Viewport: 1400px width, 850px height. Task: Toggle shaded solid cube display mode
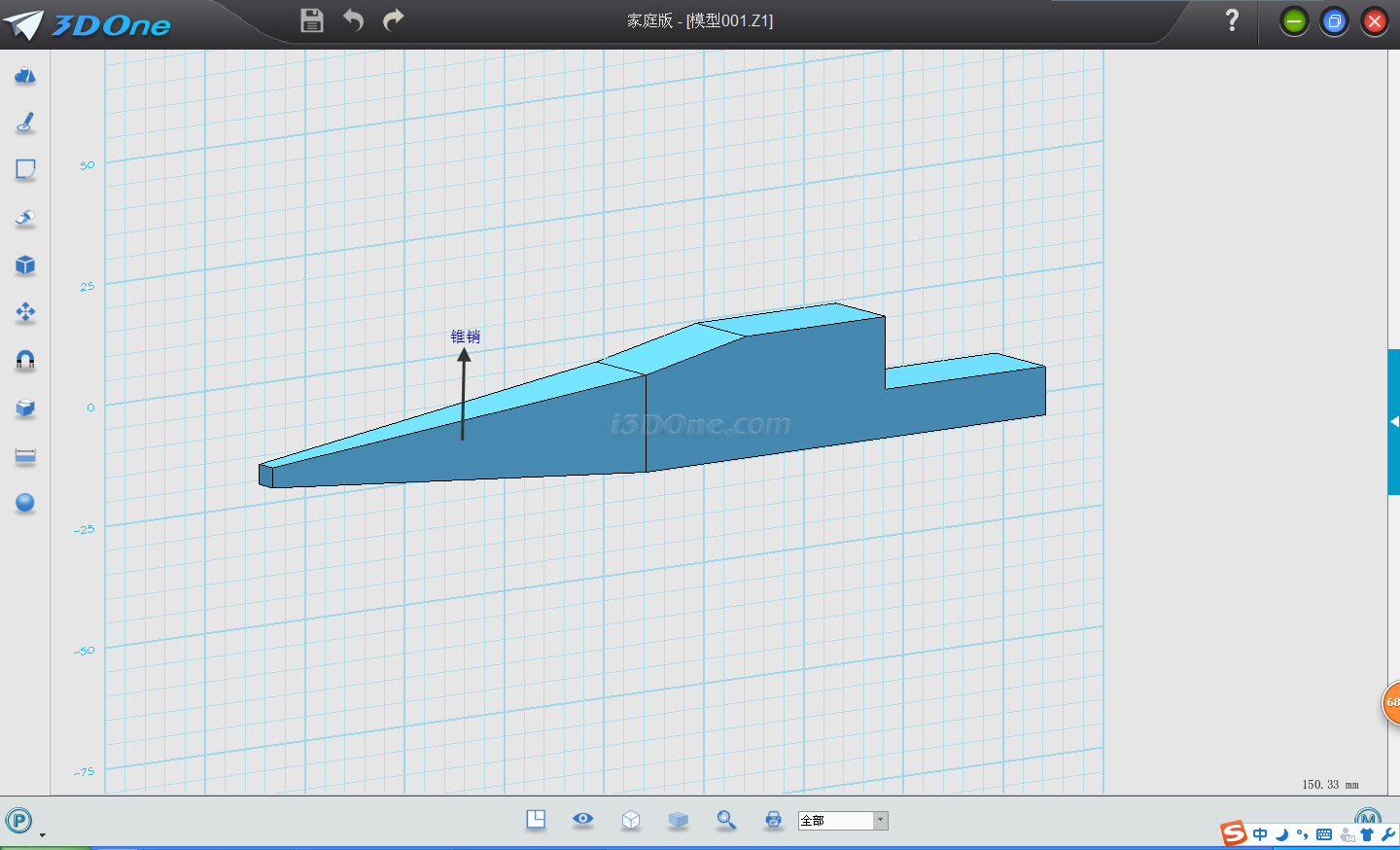679,820
